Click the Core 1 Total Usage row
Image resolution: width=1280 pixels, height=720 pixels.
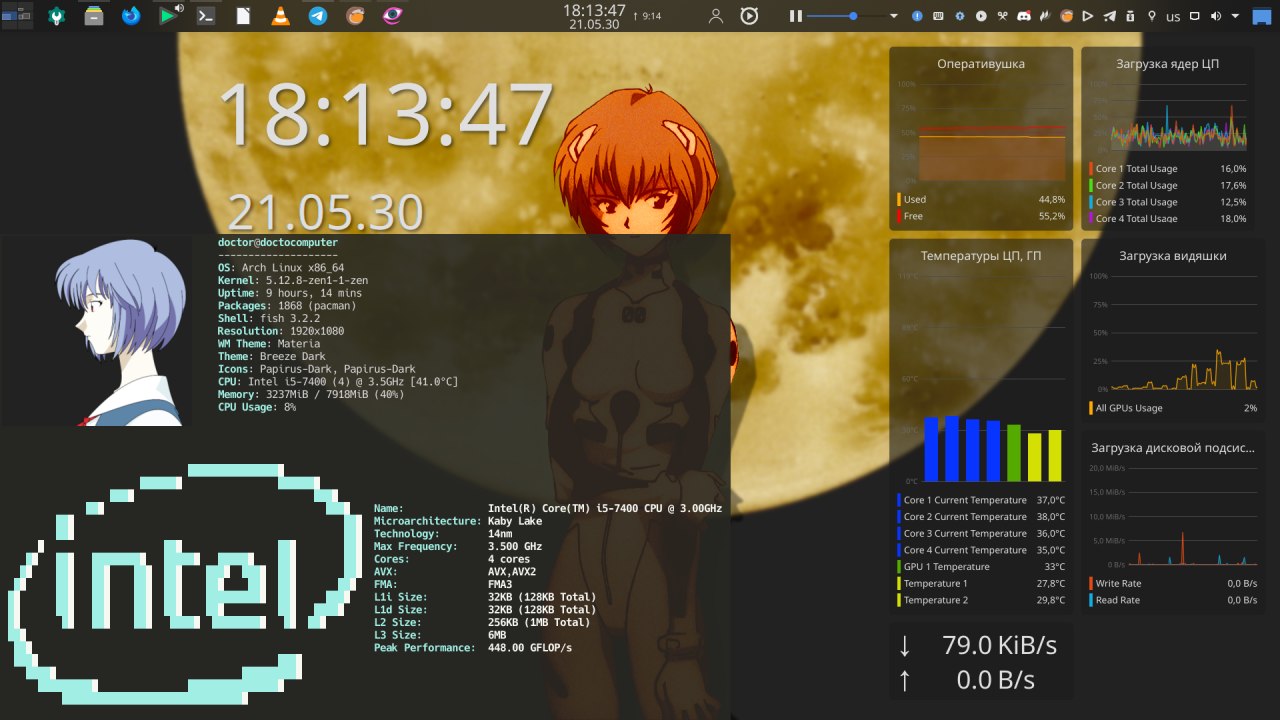pos(1168,169)
